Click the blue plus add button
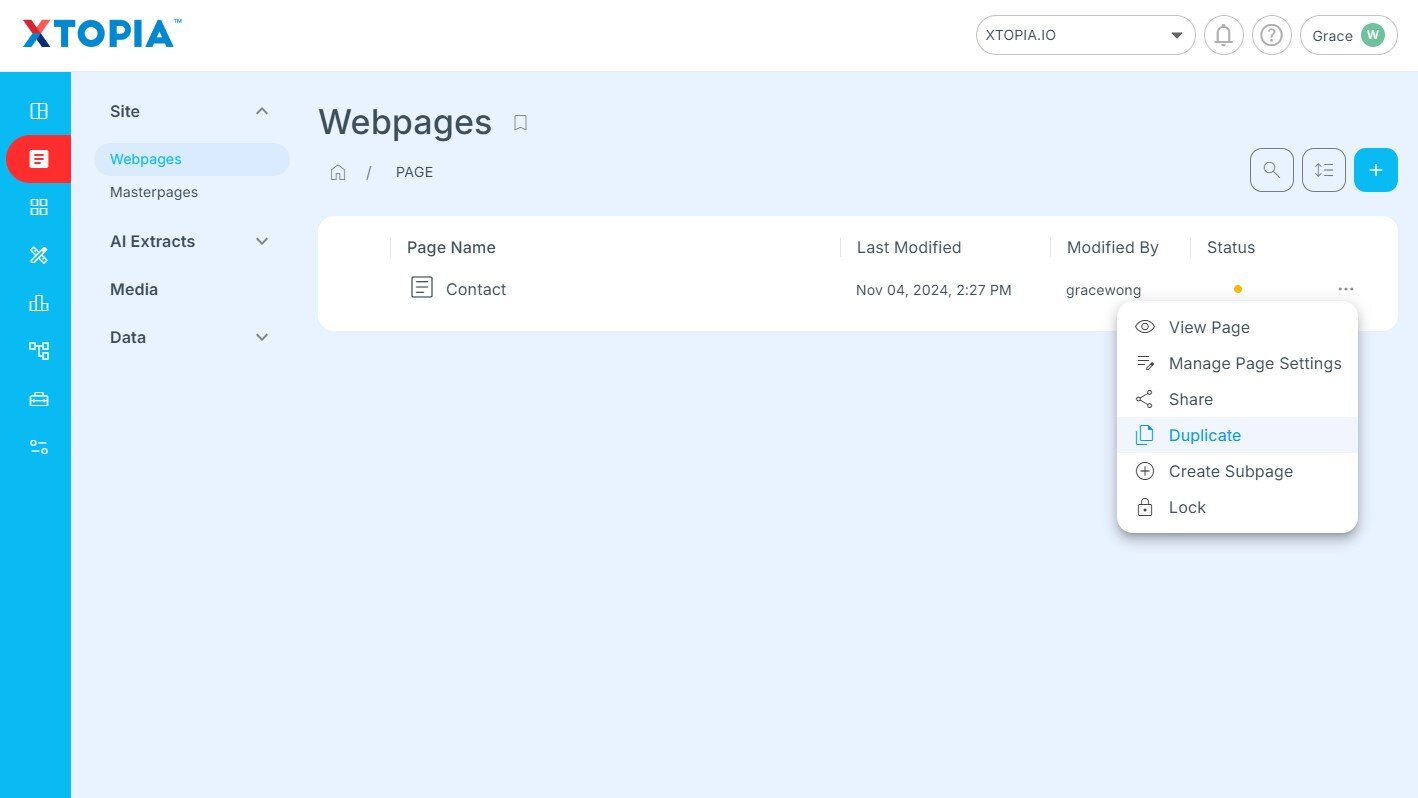This screenshot has width=1418, height=798. coord(1375,170)
